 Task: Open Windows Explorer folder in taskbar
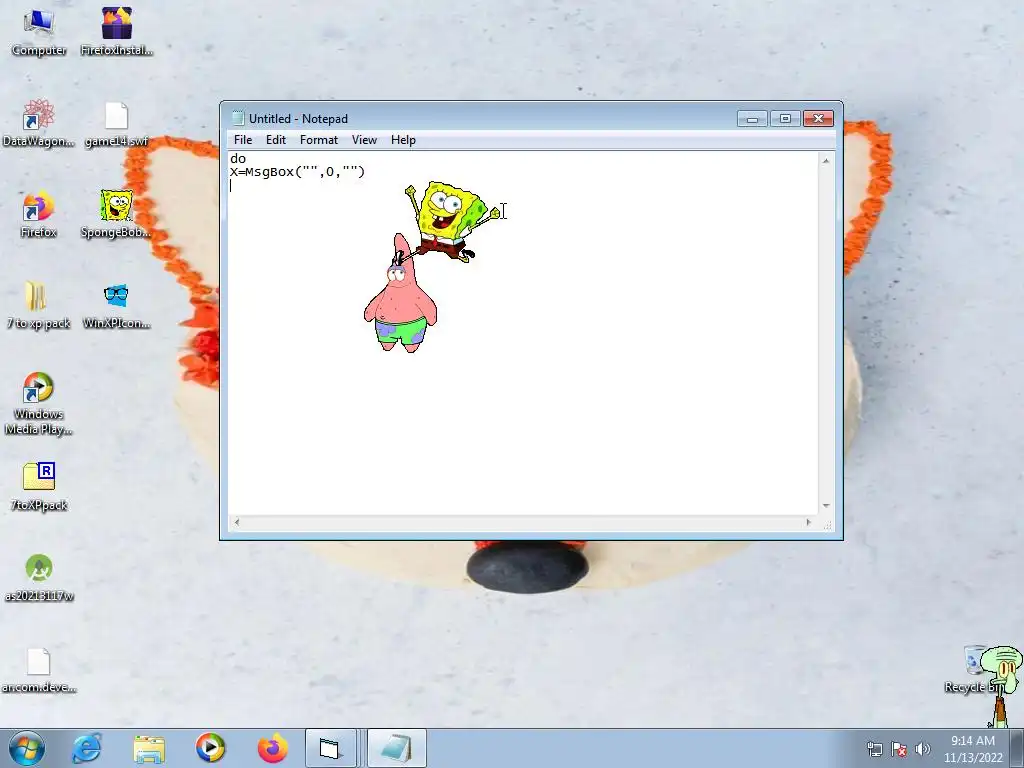click(149, 749)
